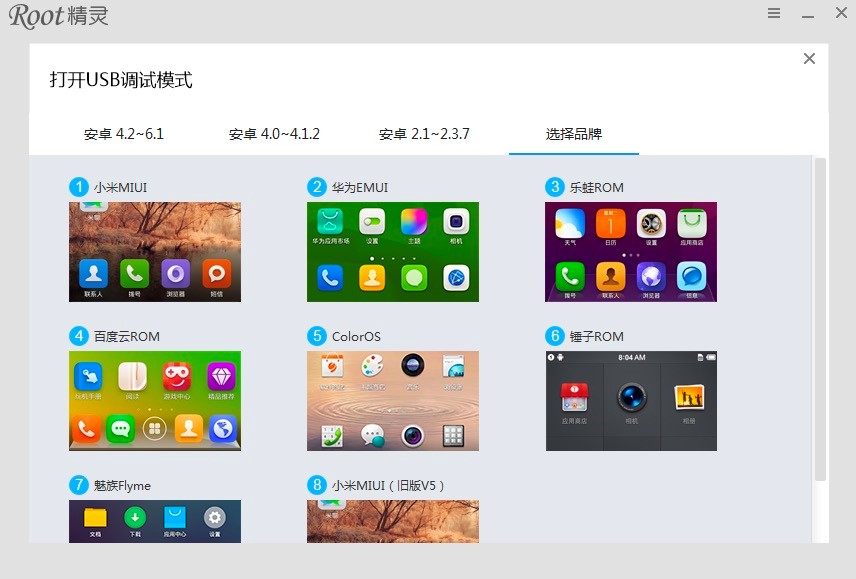Select the ColorOS brand option
This screenshot has height=579, width=856.
(x=392, y=399)
